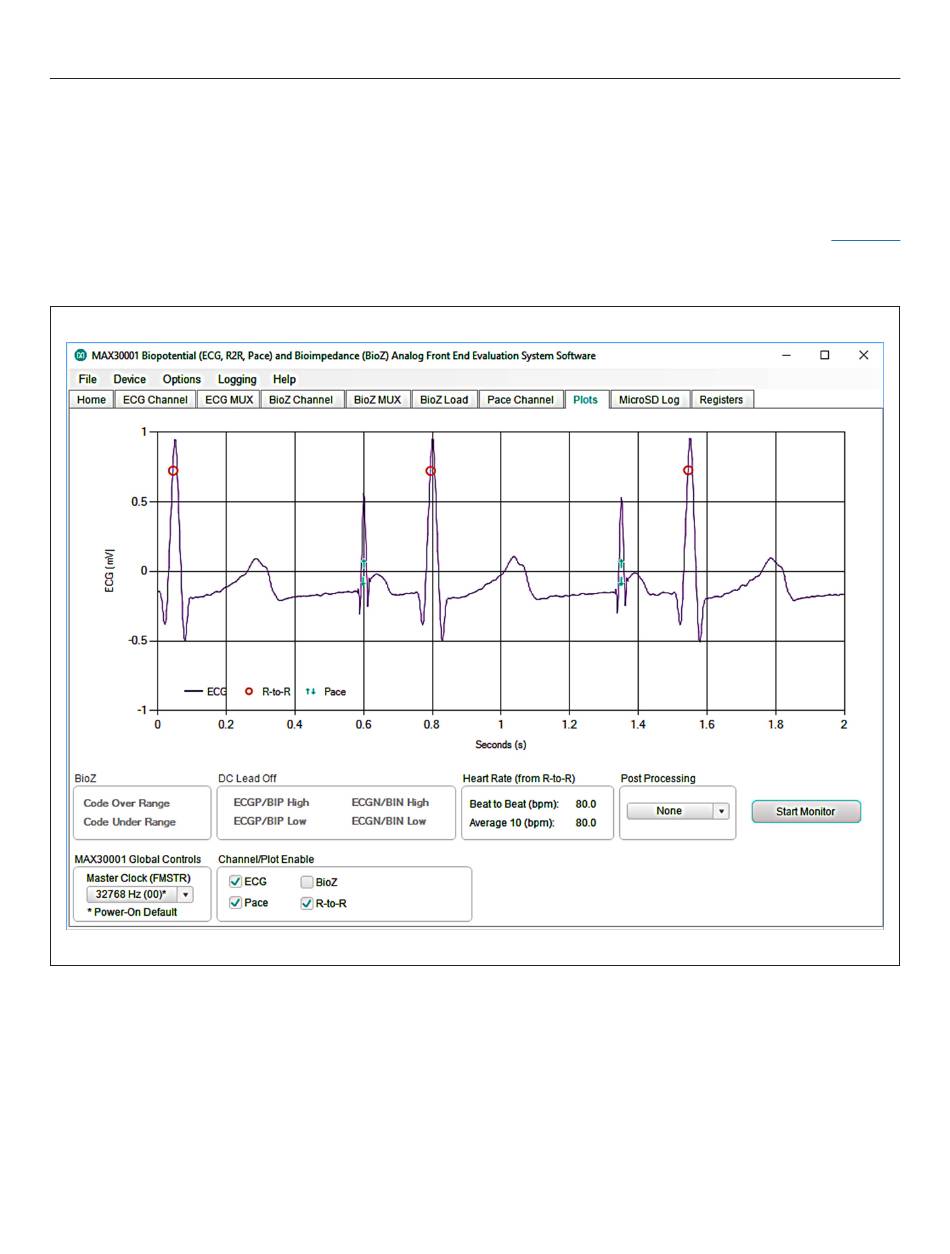Open the Options menu
The width and height of the screenshot is (950, 1254).
(182, 380)
